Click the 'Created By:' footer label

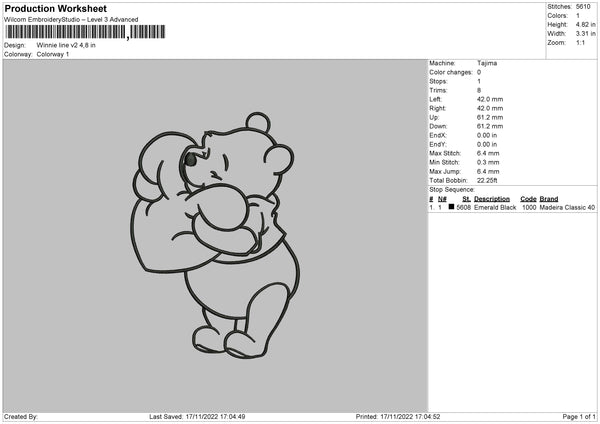click(21, 417)
